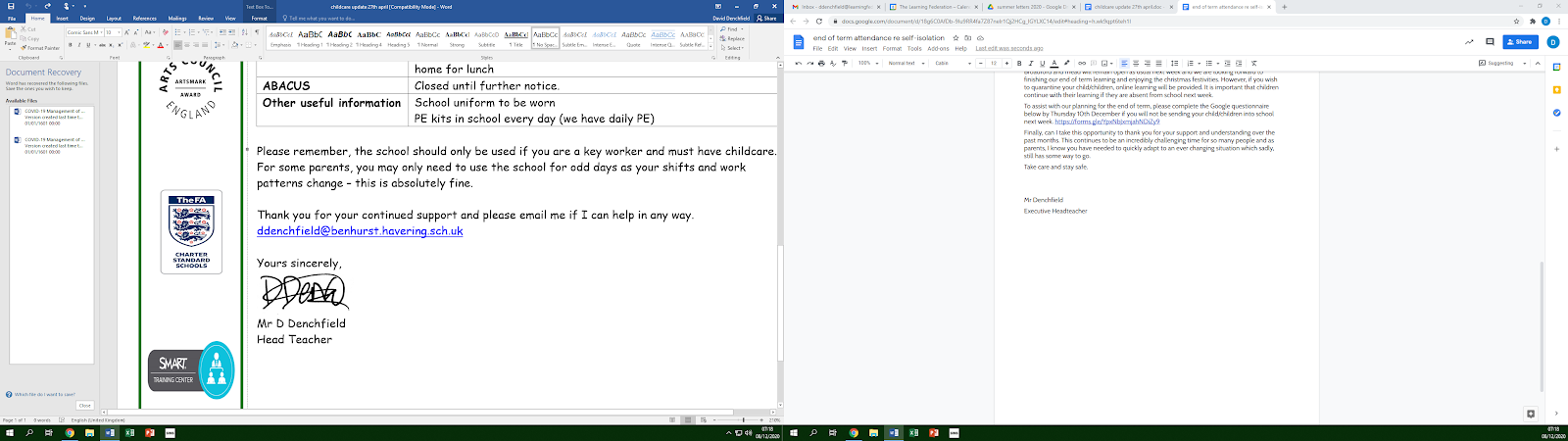The image size is (1568, 441).
Task: Open the Format menu in Google Docs
Action: [x=892, y=48]
